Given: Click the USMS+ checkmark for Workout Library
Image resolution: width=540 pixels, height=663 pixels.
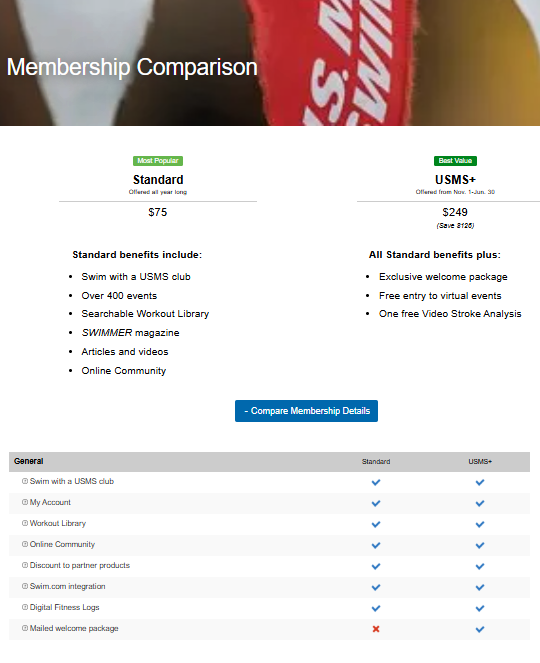Looking at the screenshot, I should [x=480, y=524].
